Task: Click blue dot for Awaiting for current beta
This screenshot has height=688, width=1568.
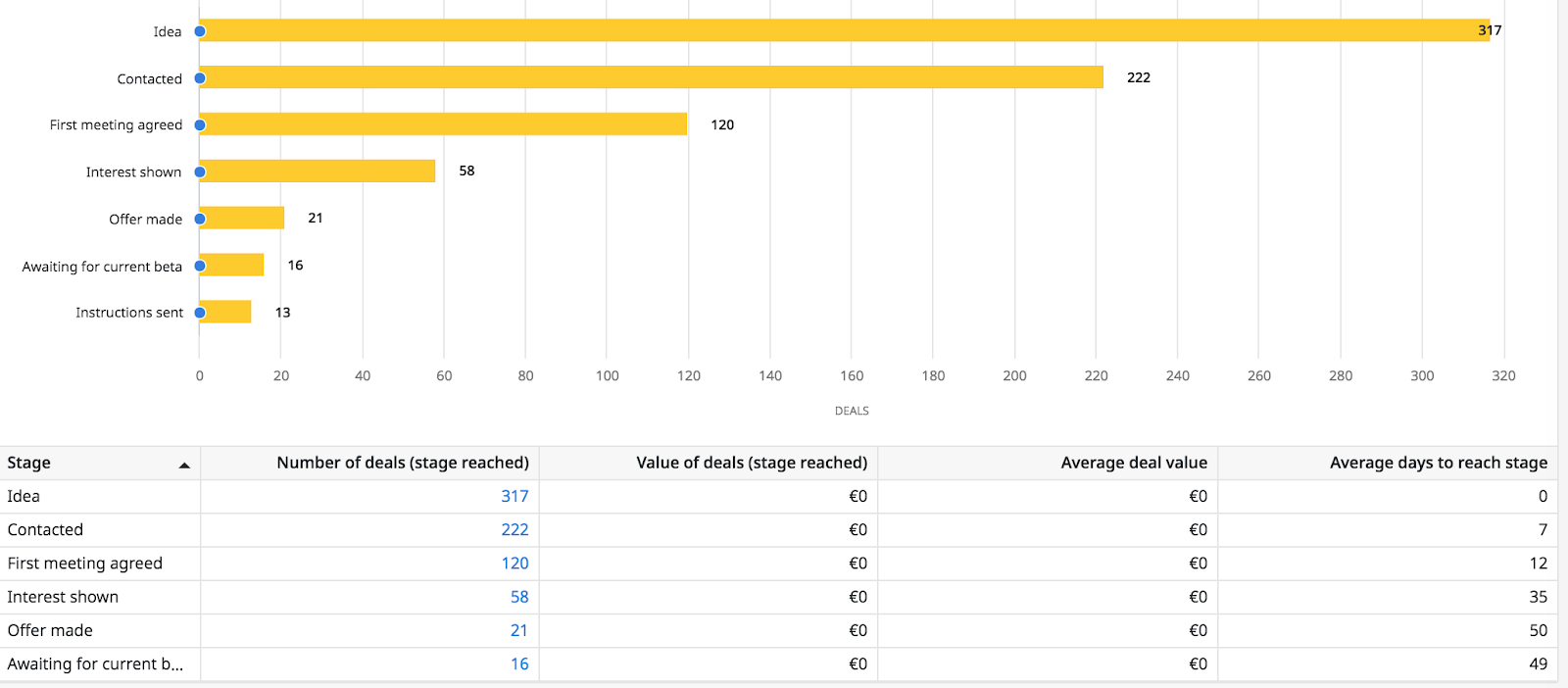Action: coord(200,266)
